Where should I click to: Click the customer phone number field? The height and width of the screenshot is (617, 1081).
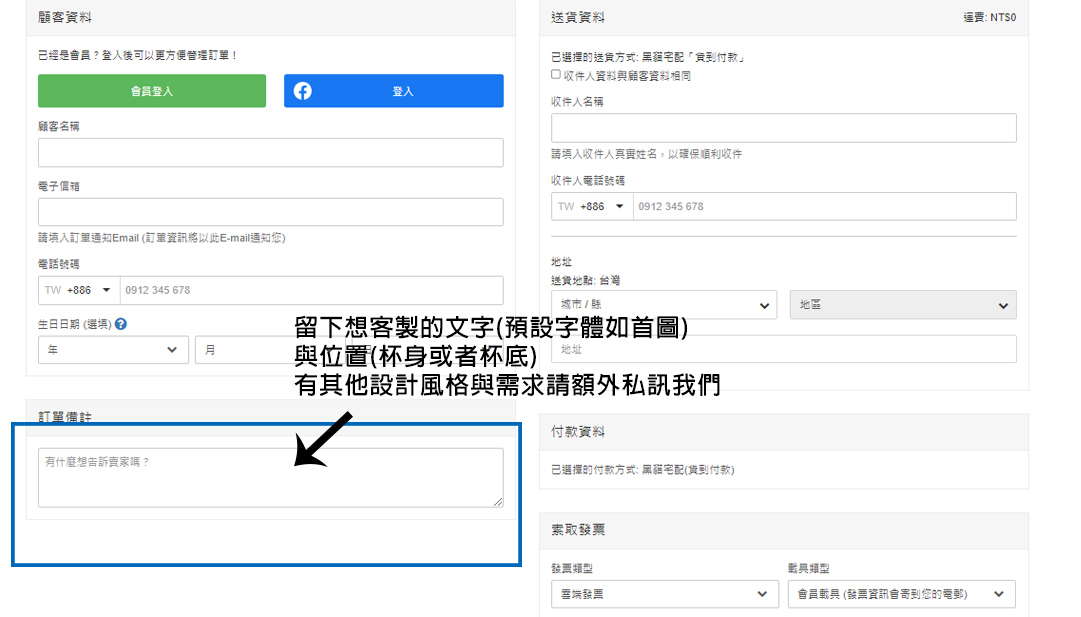310,290
